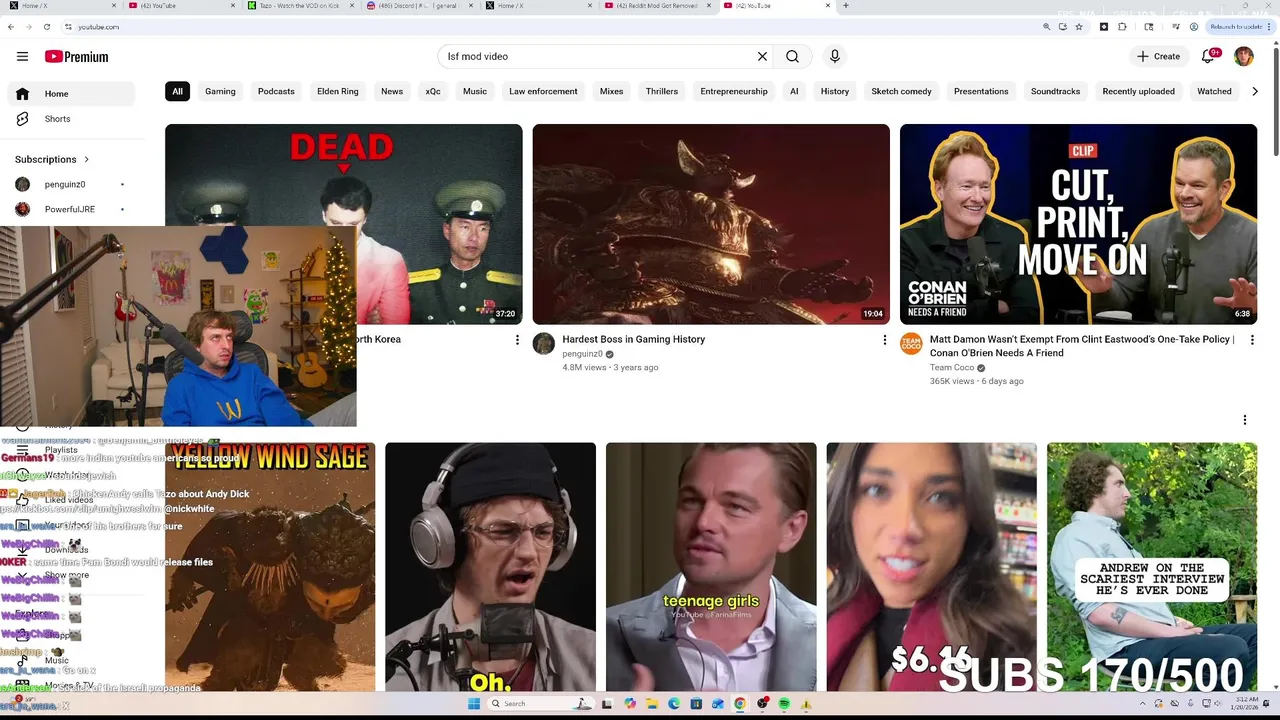The height and width of the screenshot is (720, 1280).
Task: Open the Chrome taskbar icon
Action: tap(740, 704)
